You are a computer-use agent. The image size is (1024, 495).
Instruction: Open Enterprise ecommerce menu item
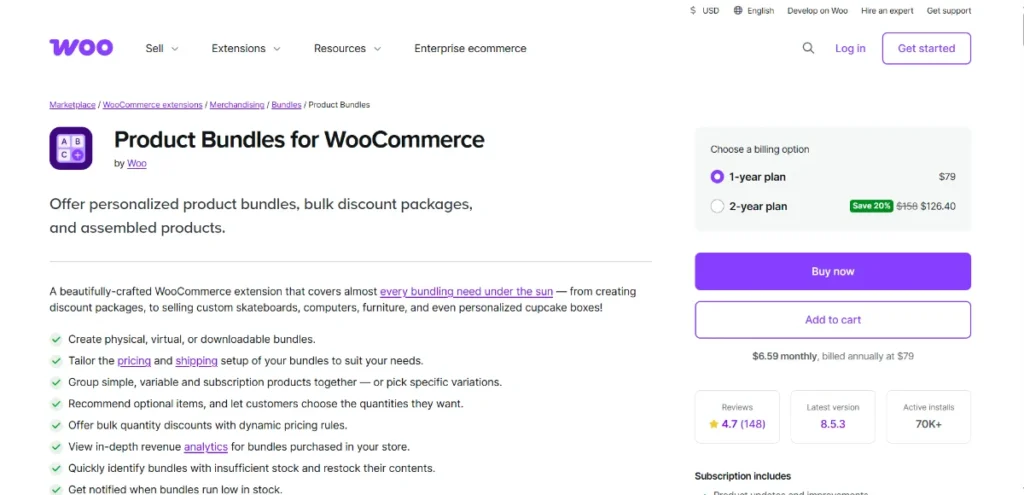coord(470,48)
